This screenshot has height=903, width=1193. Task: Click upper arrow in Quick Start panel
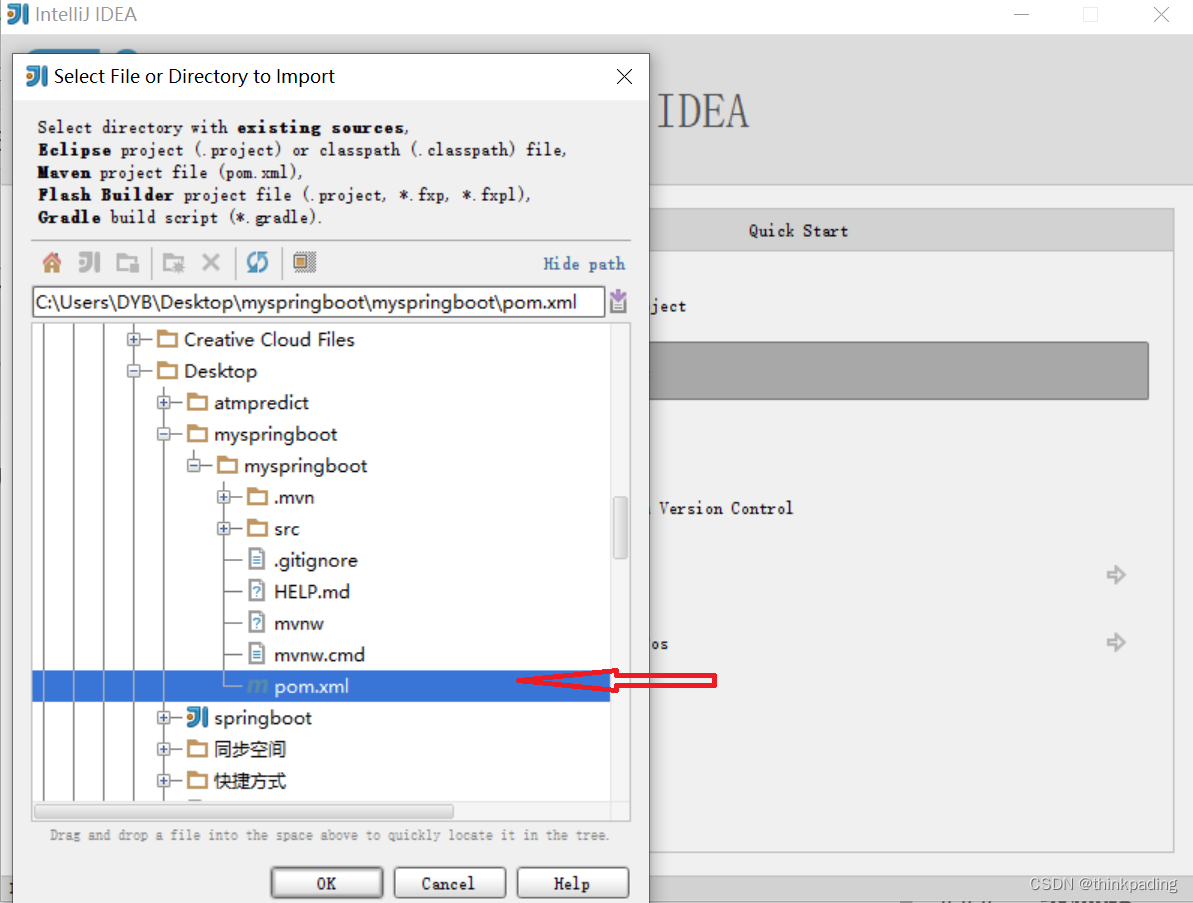click(x=1116, y=575)
